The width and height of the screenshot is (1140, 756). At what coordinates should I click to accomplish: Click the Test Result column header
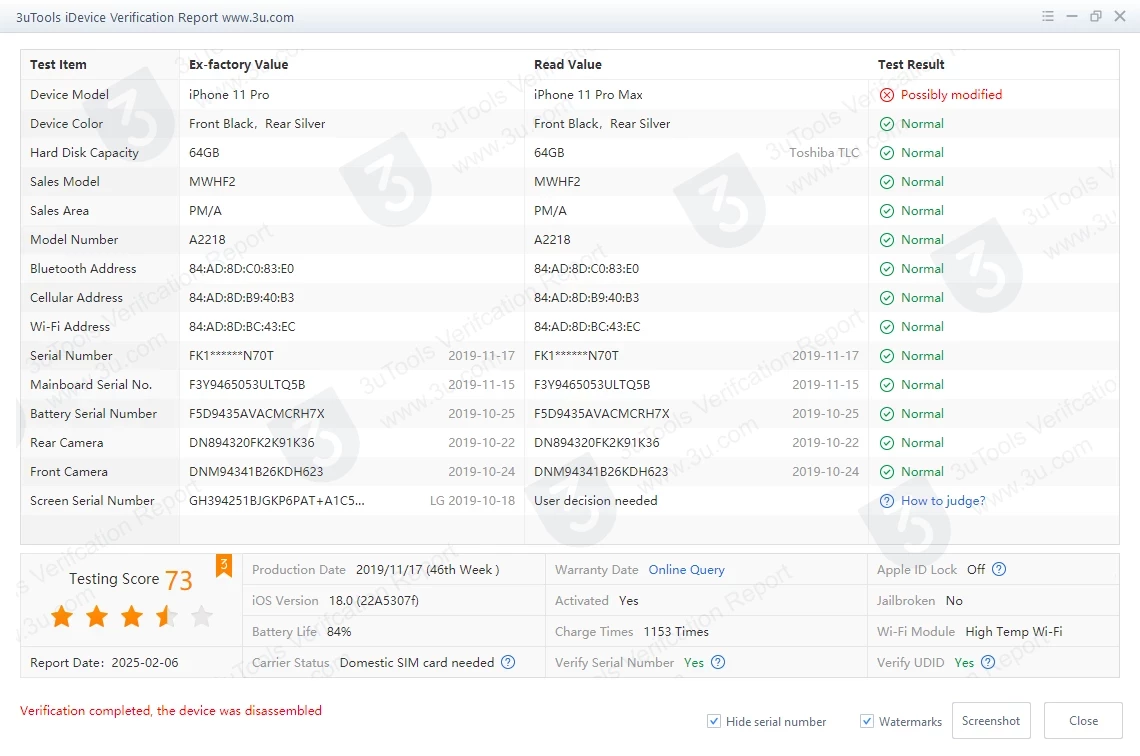tap(911, 65)
